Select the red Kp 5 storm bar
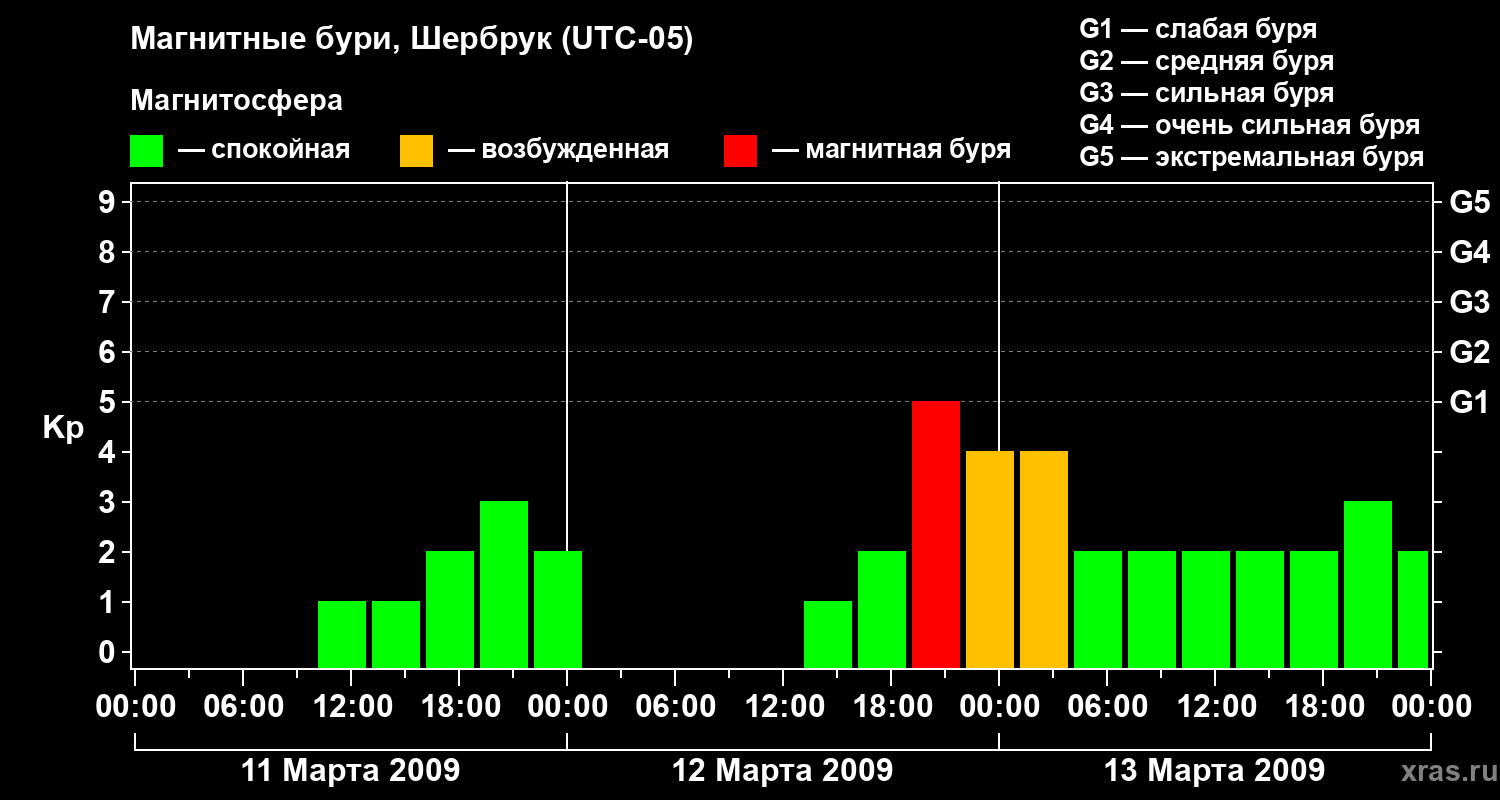Screen dimensions: 1500x800 [x=936, y=535]
